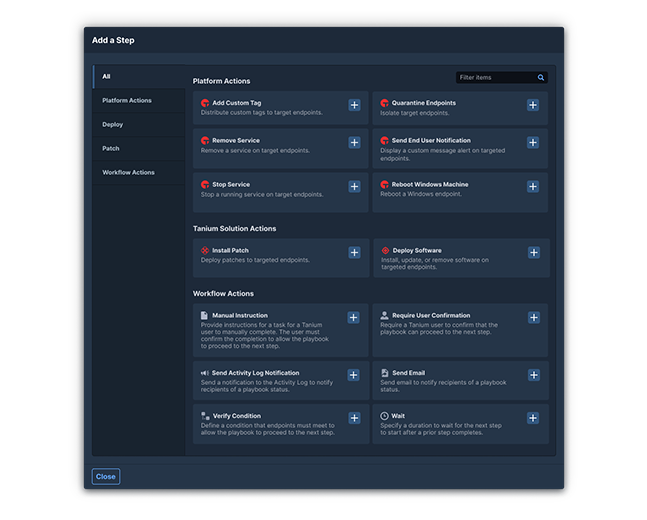Add the Deploy Software step
This screenshot has width=647, height=520.
[534, 253]
